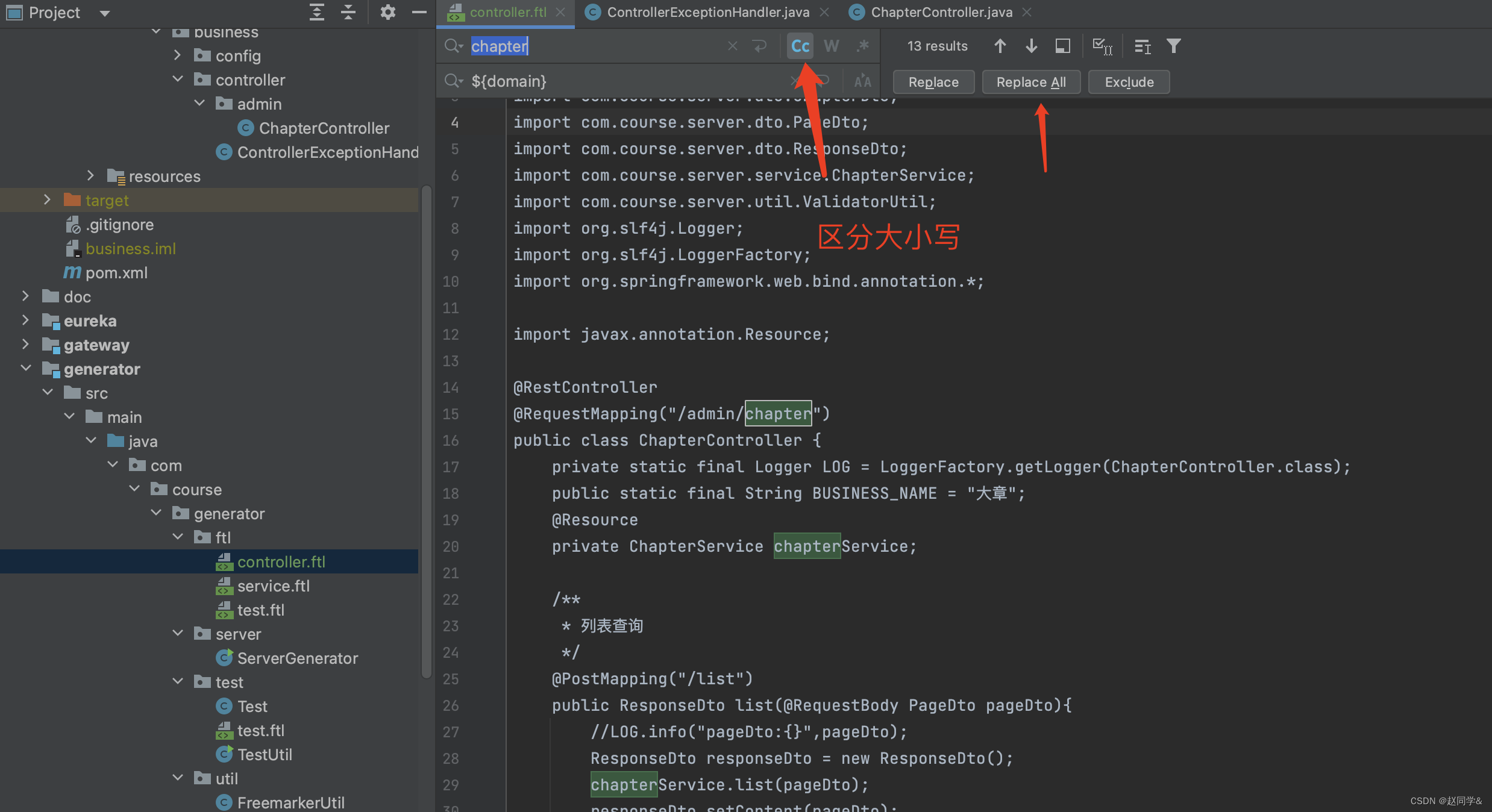Click the filter search results icon
This screenshot has height=812, width=1492.
[x=1173, y=46]
